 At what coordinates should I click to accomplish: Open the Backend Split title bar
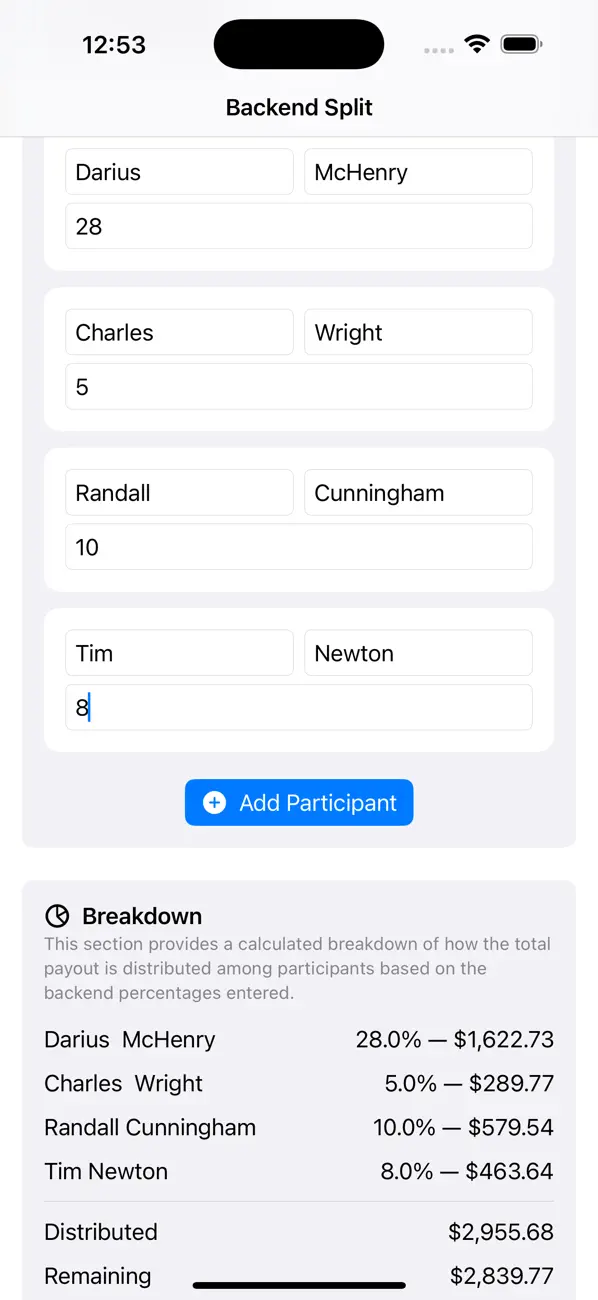click(299, 107)
